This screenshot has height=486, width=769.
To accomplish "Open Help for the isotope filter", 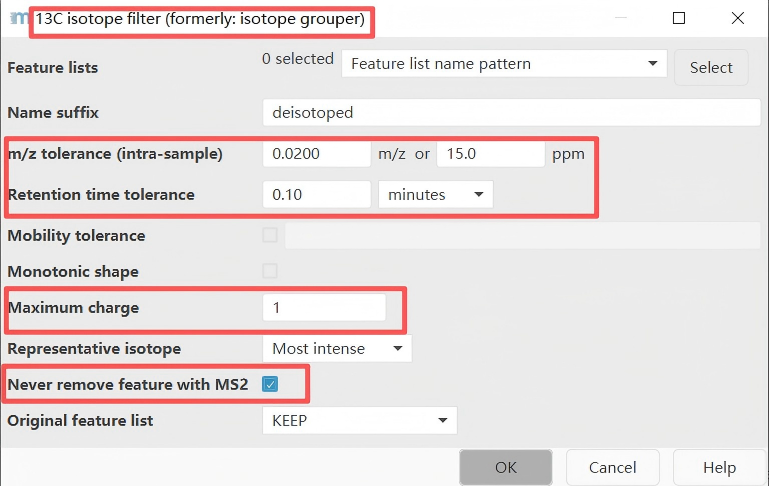I will (719, 467).
